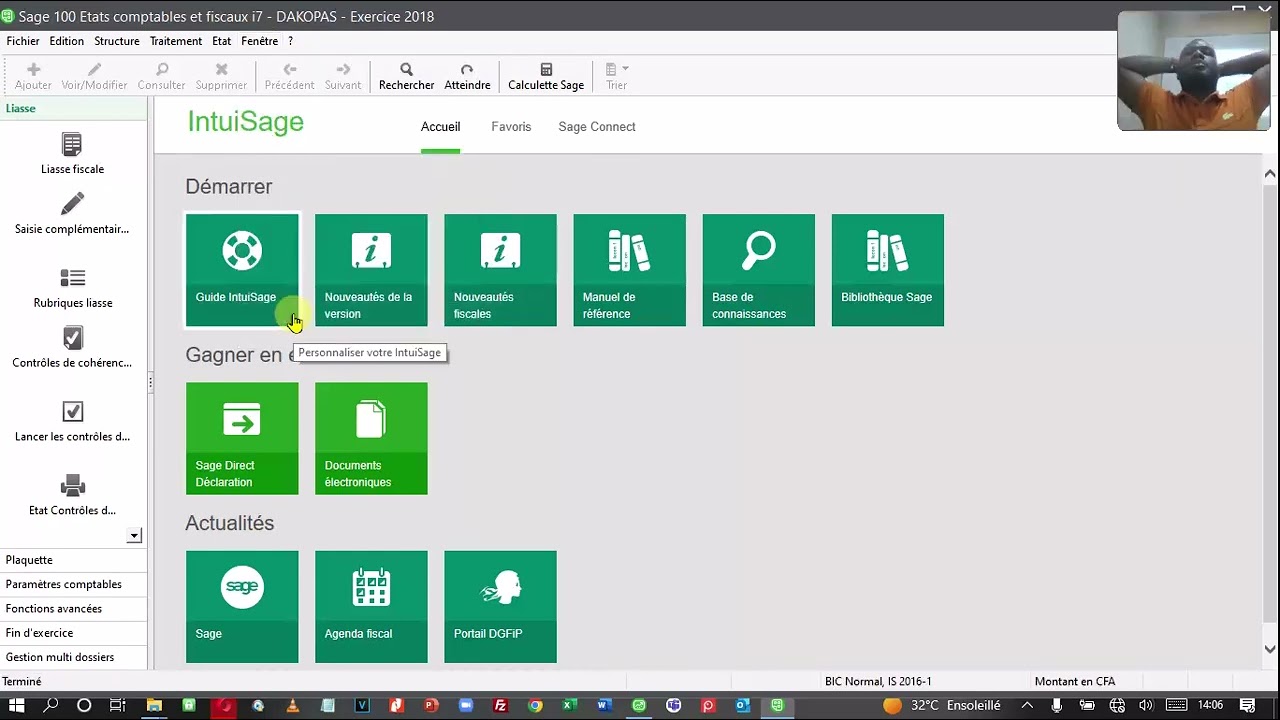This screenshot has height=720, width=1280.
Task: Open the Sage news tile
Action: pyautogui.click(x=242, y=606)
